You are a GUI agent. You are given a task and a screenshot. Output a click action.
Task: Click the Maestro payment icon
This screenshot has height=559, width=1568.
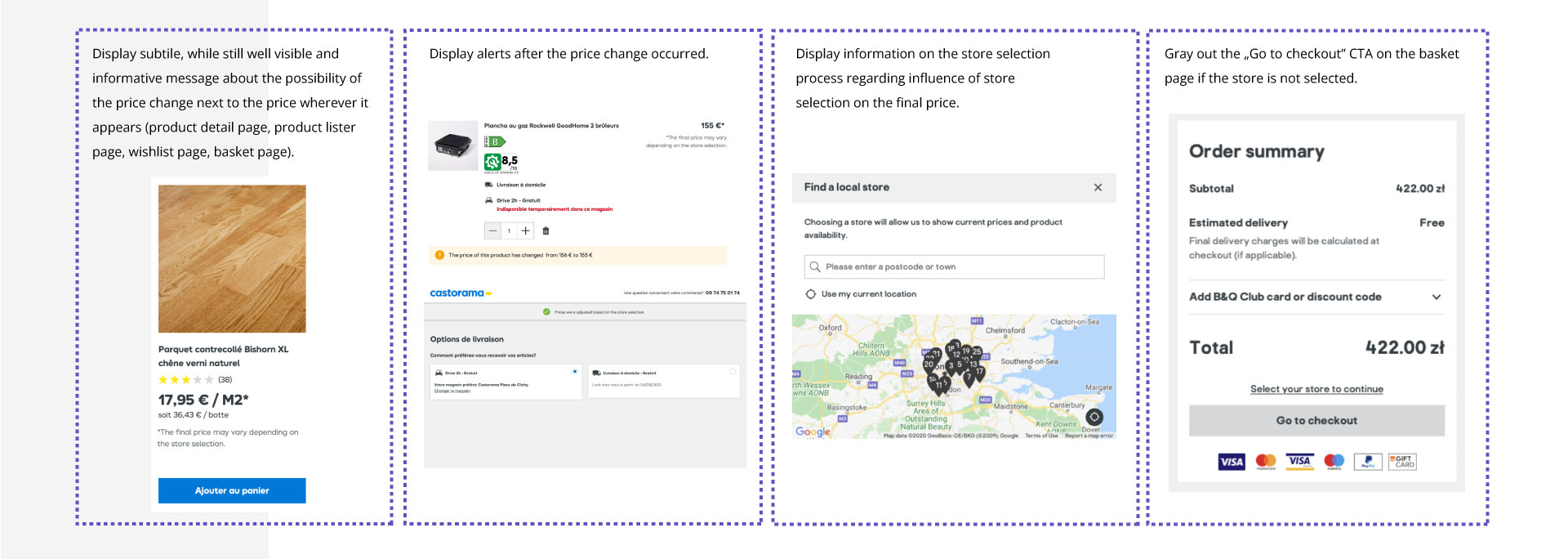coord(1334,462)
